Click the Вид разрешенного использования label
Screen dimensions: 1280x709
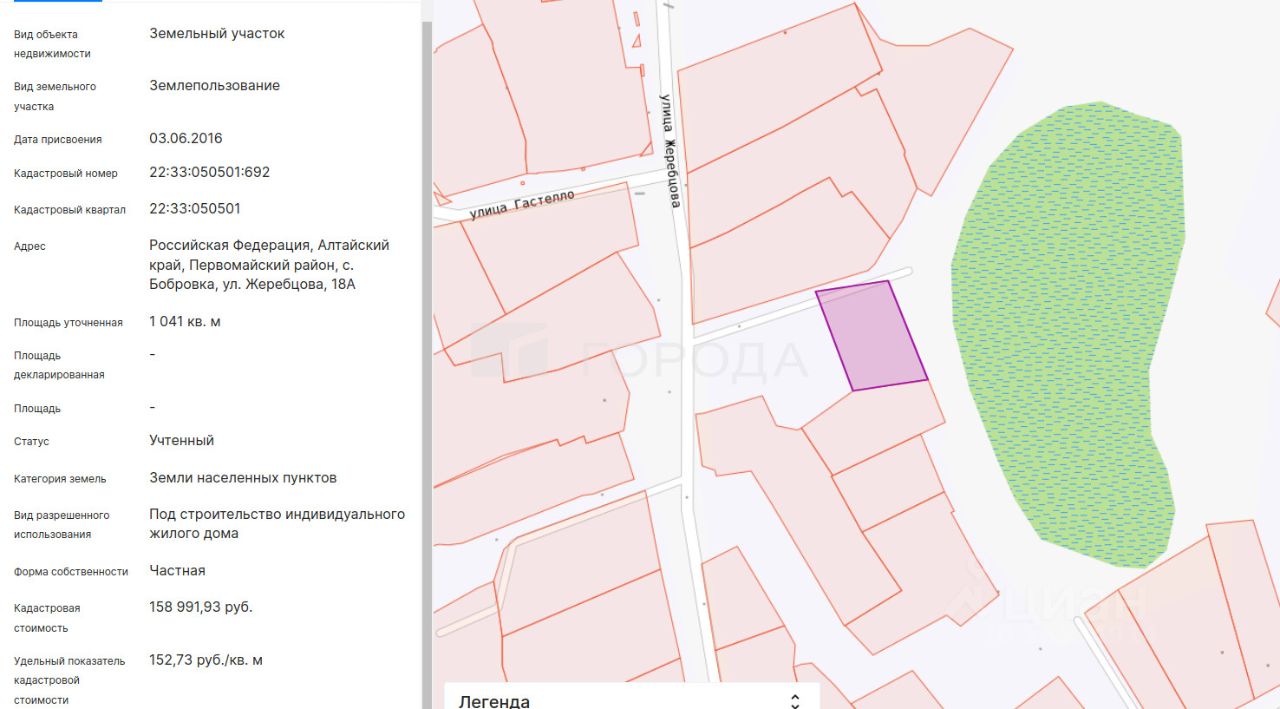[62, 525]
